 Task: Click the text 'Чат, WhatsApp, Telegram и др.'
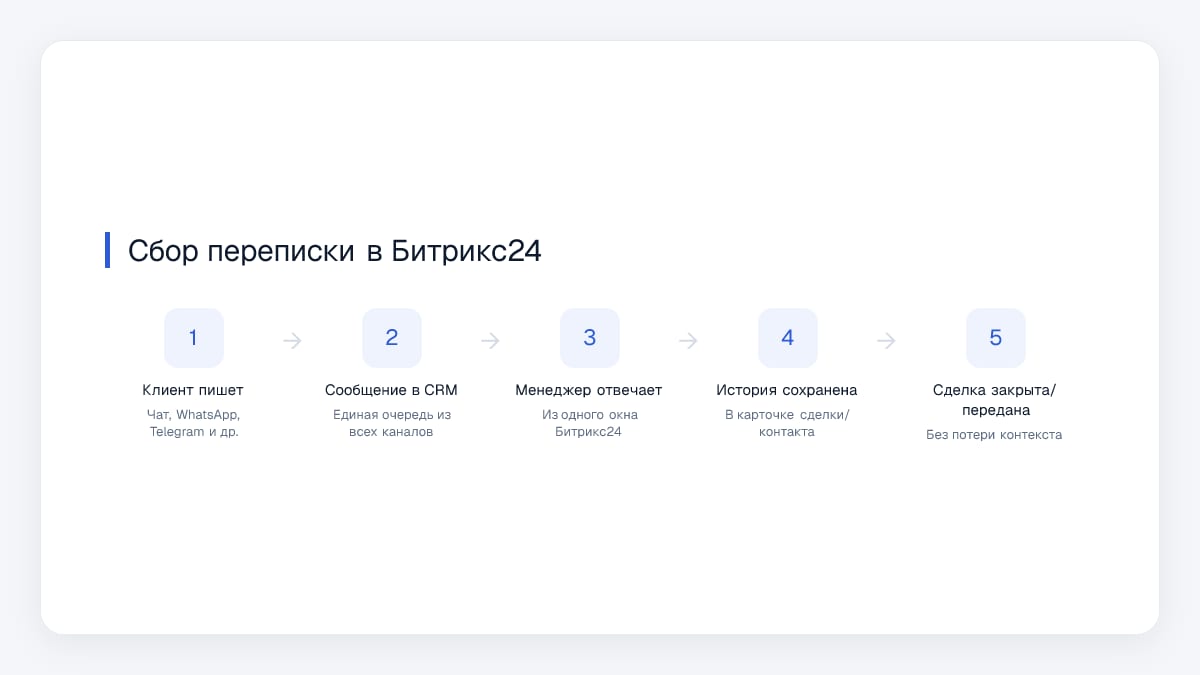click(x=194, y=423)
